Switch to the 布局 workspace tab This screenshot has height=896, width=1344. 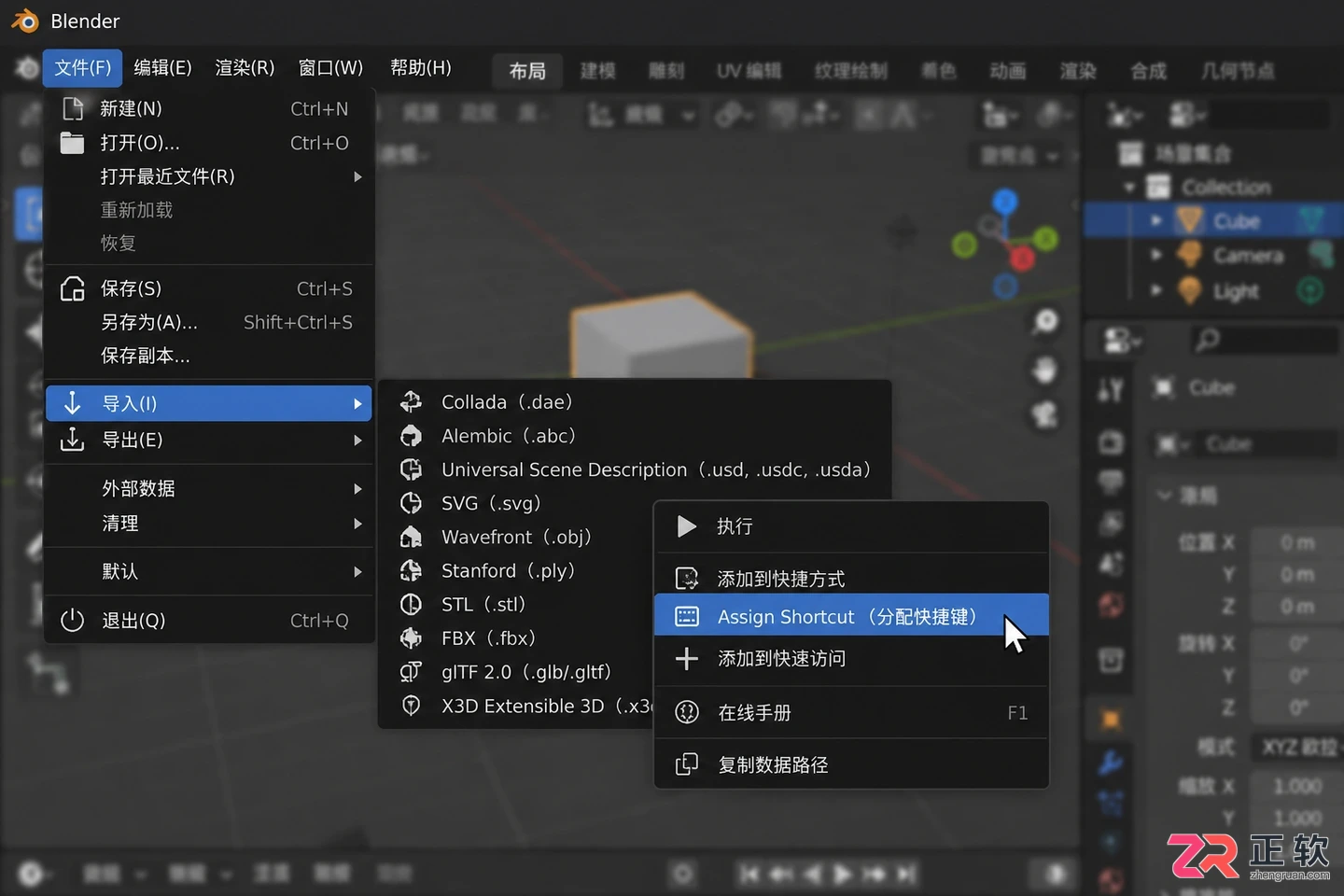[x=527, y=71]
